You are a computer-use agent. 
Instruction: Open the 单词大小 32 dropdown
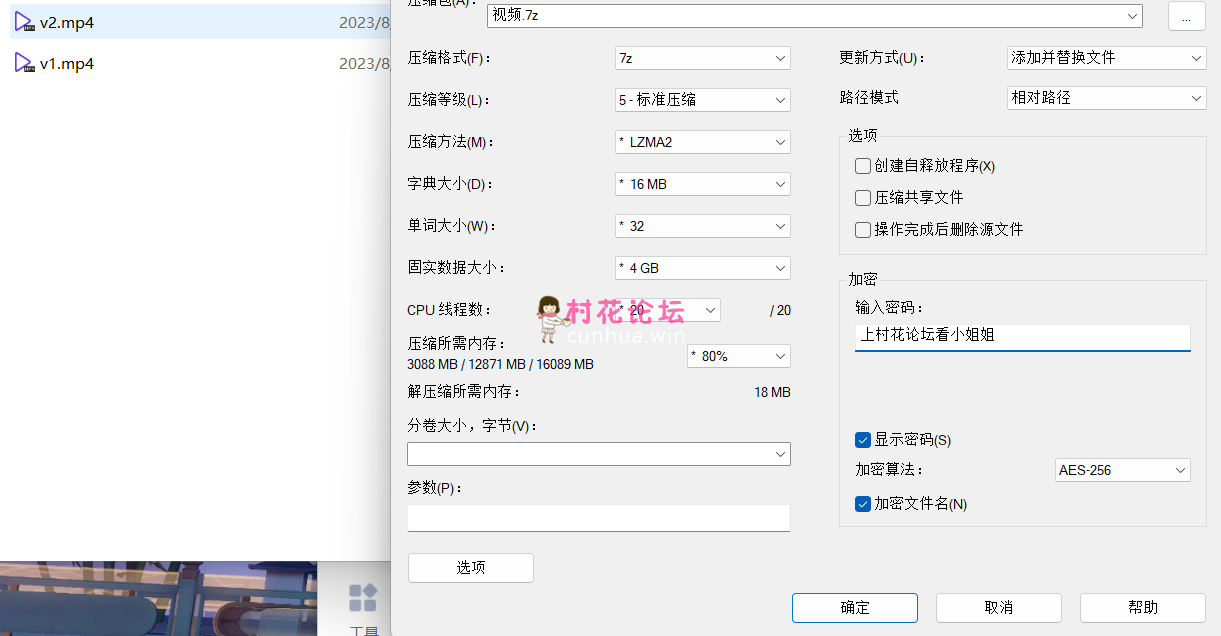(x=703, y=226)
